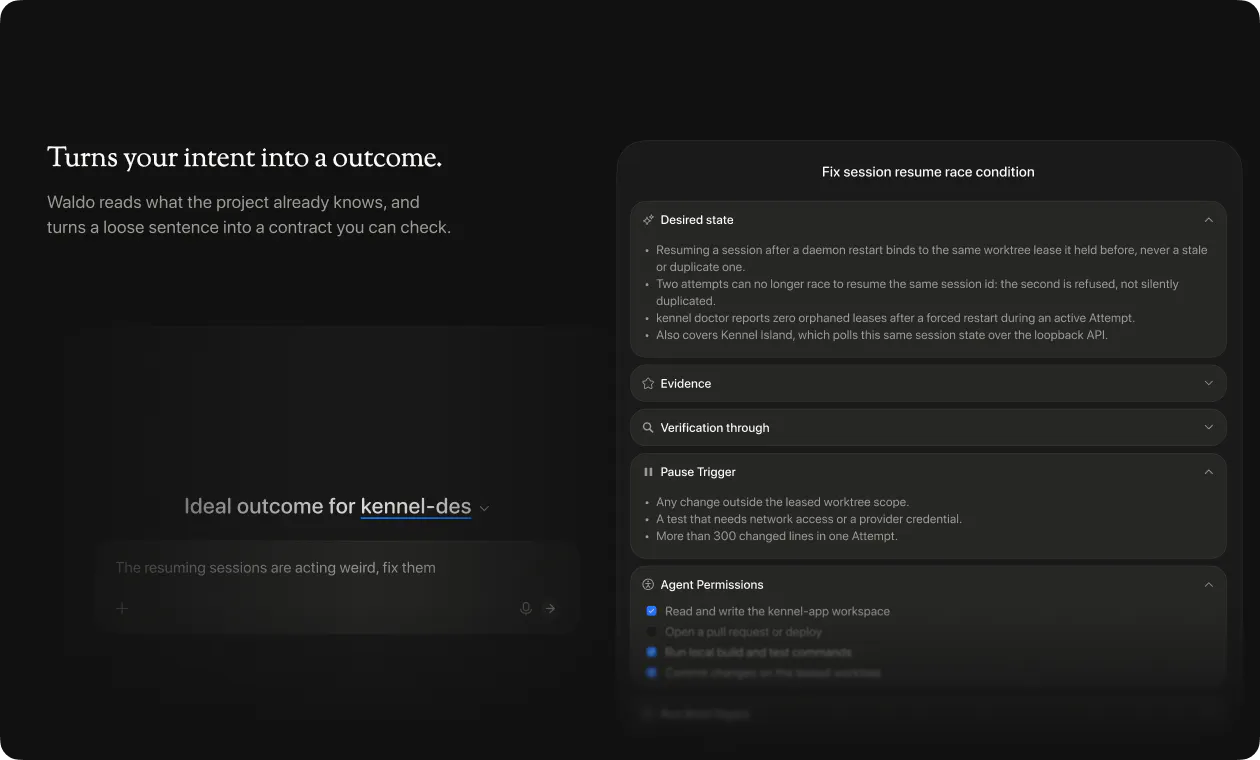This screenshot has height=760, width=1260.
Task: Click the pause icon beside Pause Trigger
Action: [648, 472]
